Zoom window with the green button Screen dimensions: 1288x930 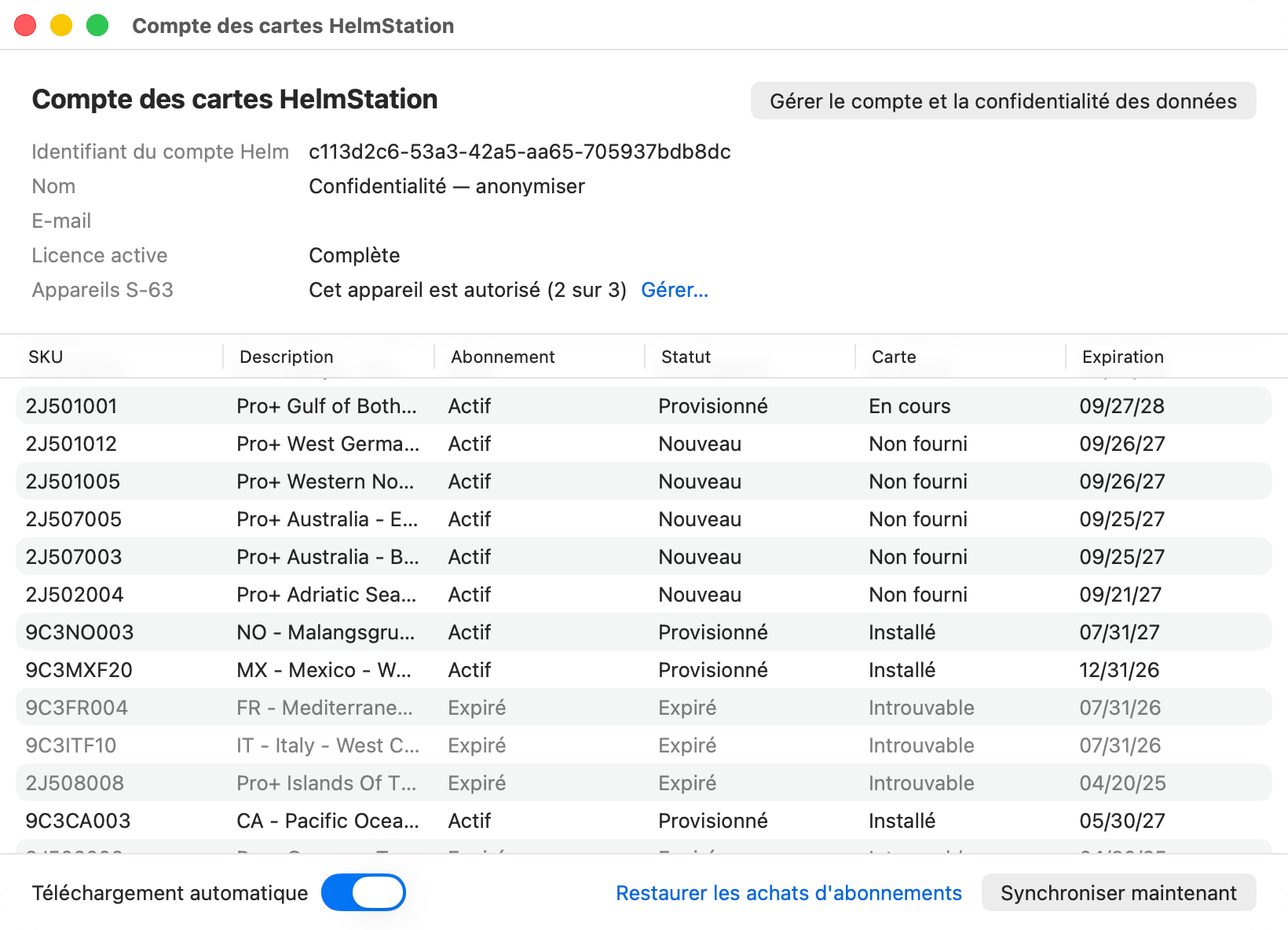(x=97, y=25)
